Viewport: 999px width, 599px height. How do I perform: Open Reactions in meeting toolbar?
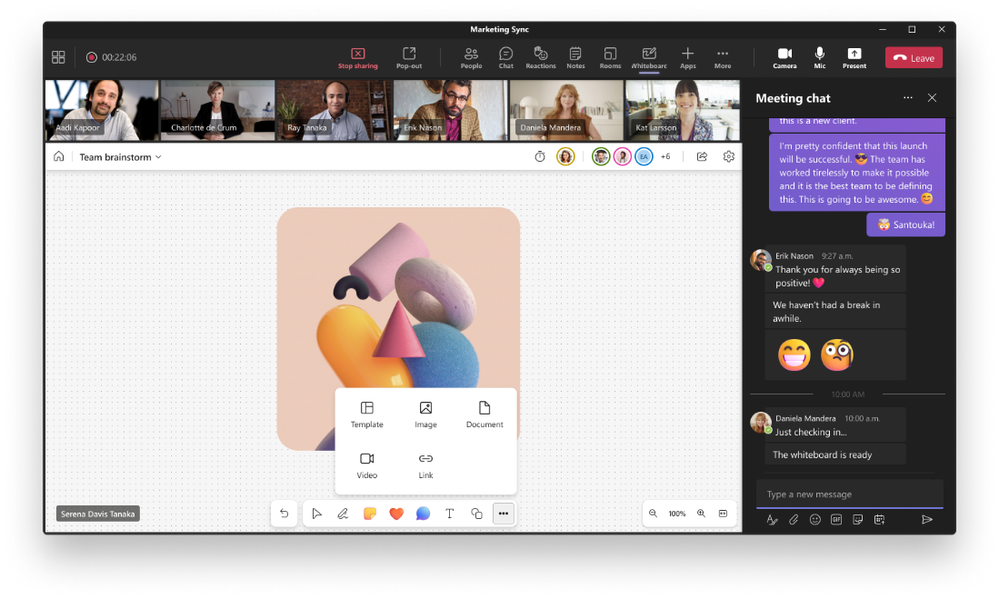[x=540, y=58]
